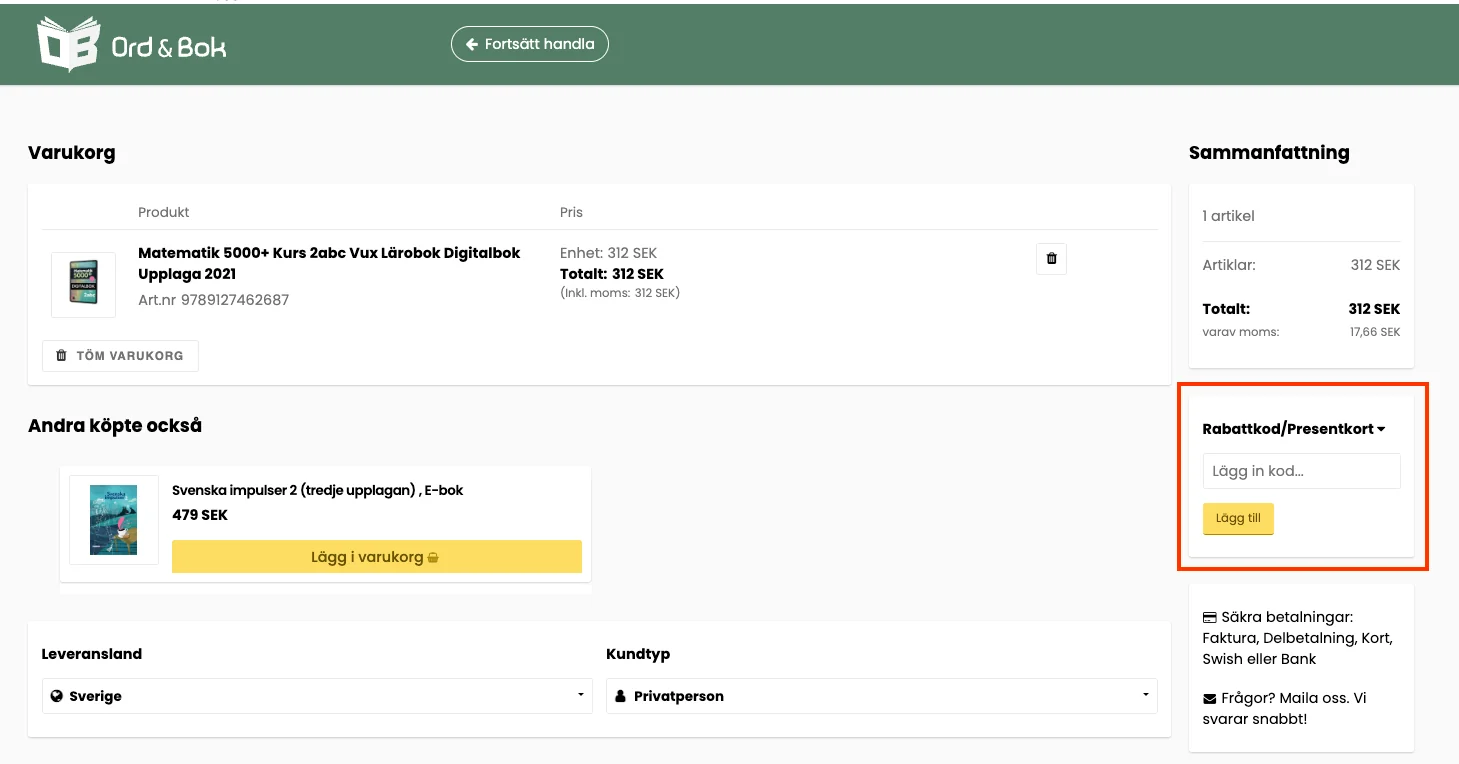
Task: Click the Andra köpte också heading
Action: point(115,425)
